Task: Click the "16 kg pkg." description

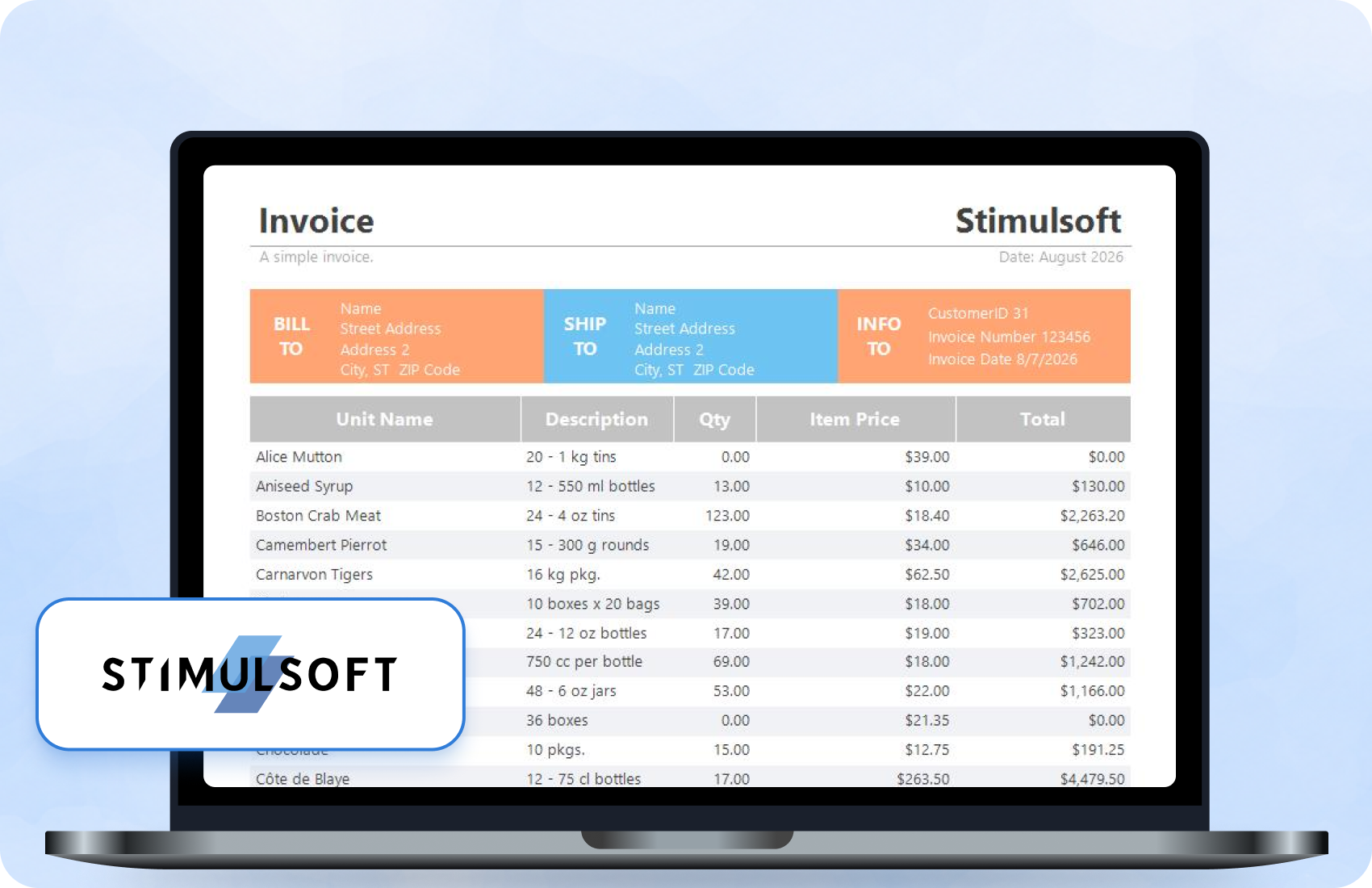Action: click(x=563, y=574)
